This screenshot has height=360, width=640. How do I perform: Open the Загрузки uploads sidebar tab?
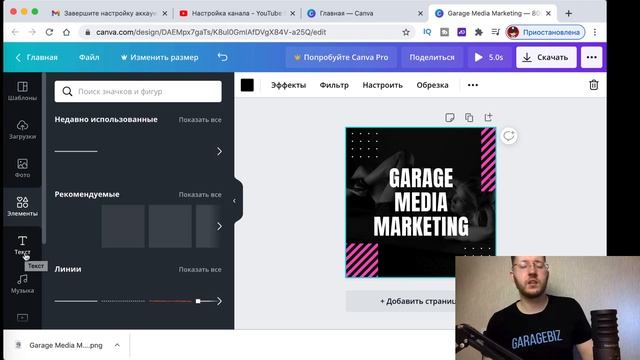(22, 129)
